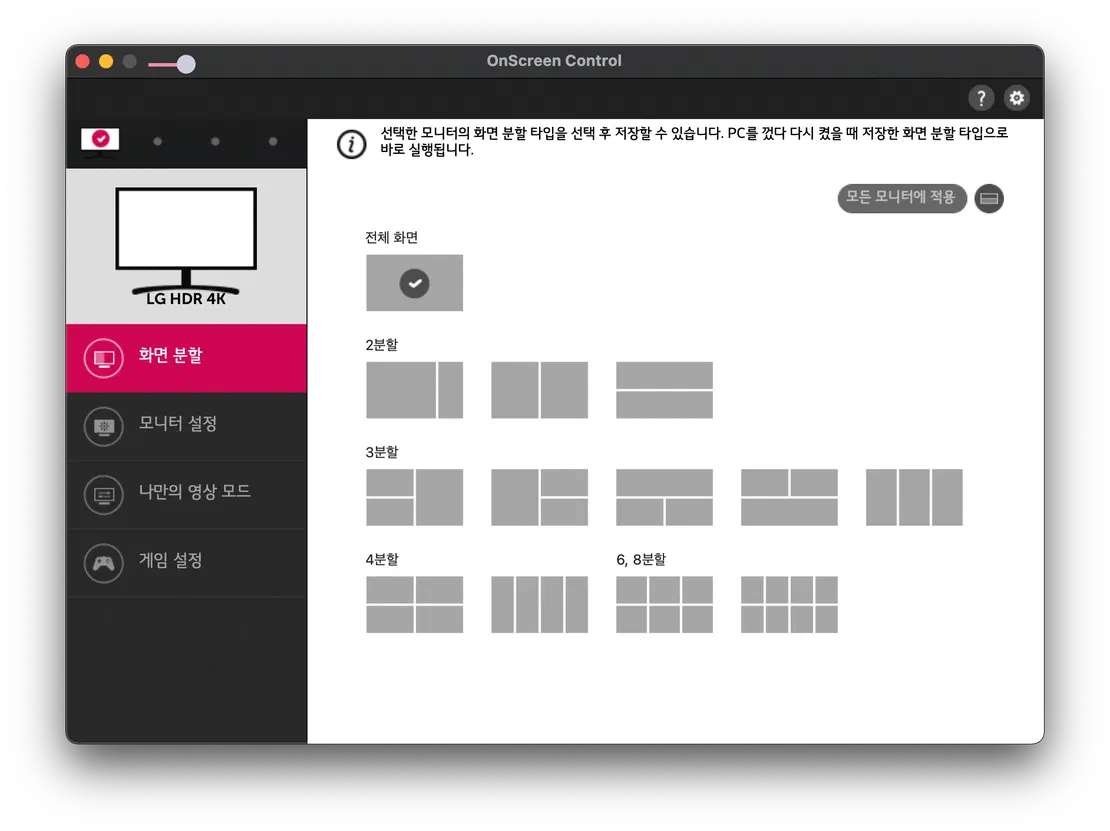
Task: Open the settings gear icon
Action: 1017,98
